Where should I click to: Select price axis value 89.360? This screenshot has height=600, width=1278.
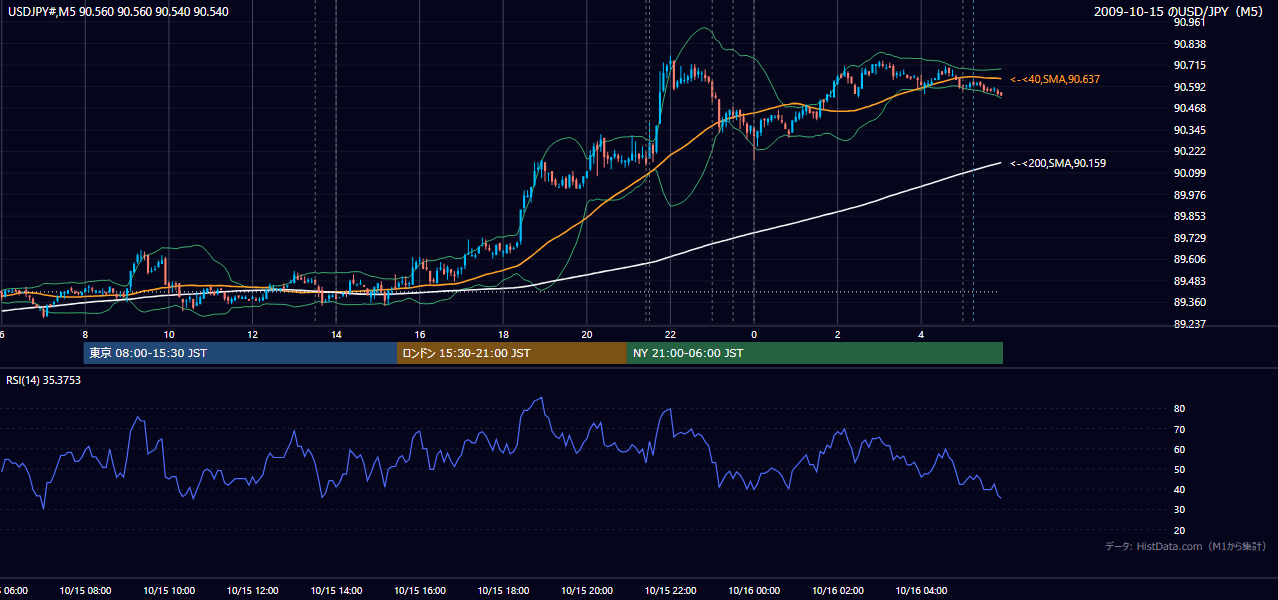tap(1192, 302)
